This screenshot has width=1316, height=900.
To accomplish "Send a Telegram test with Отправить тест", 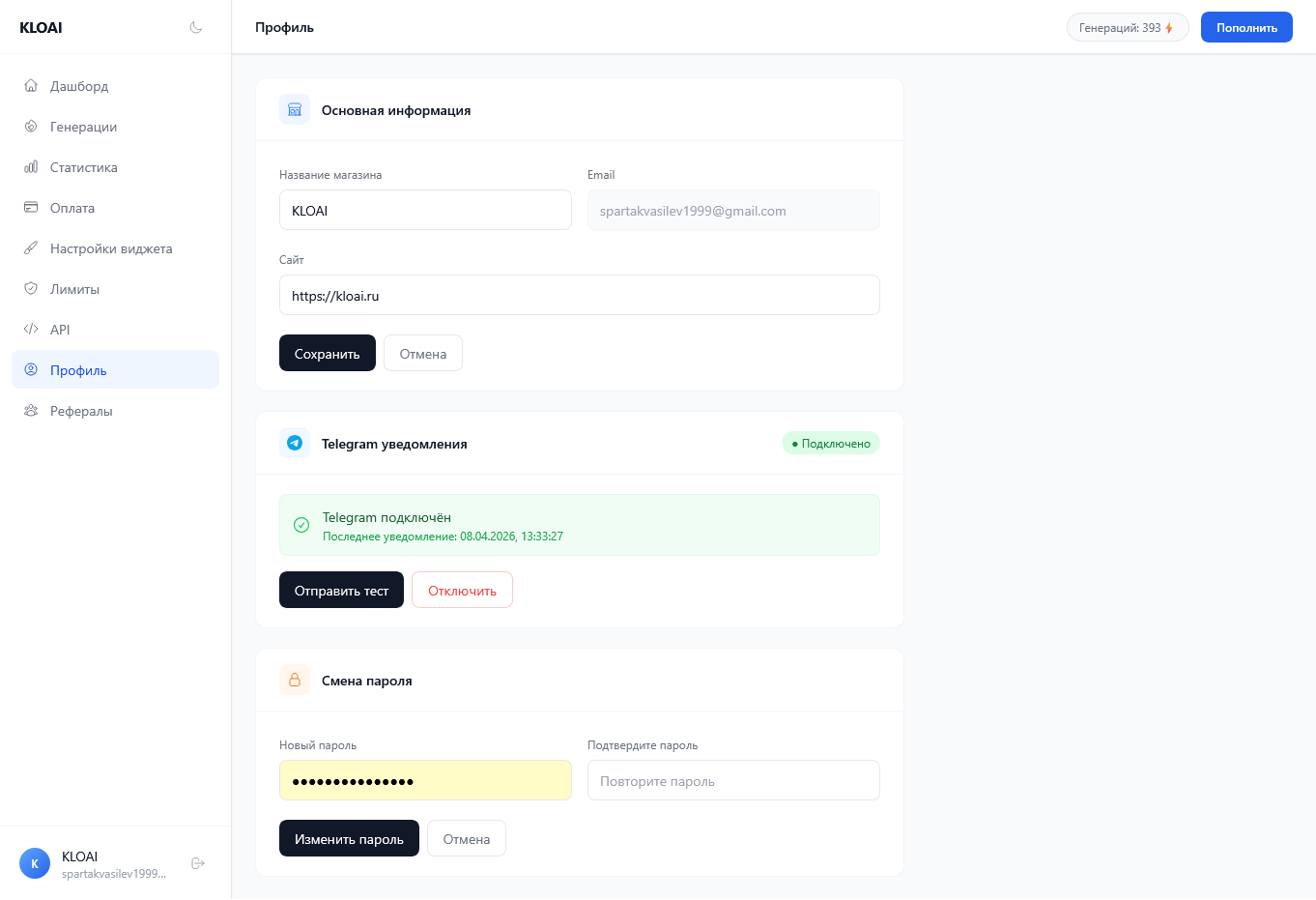I will (x=341, y=591).
